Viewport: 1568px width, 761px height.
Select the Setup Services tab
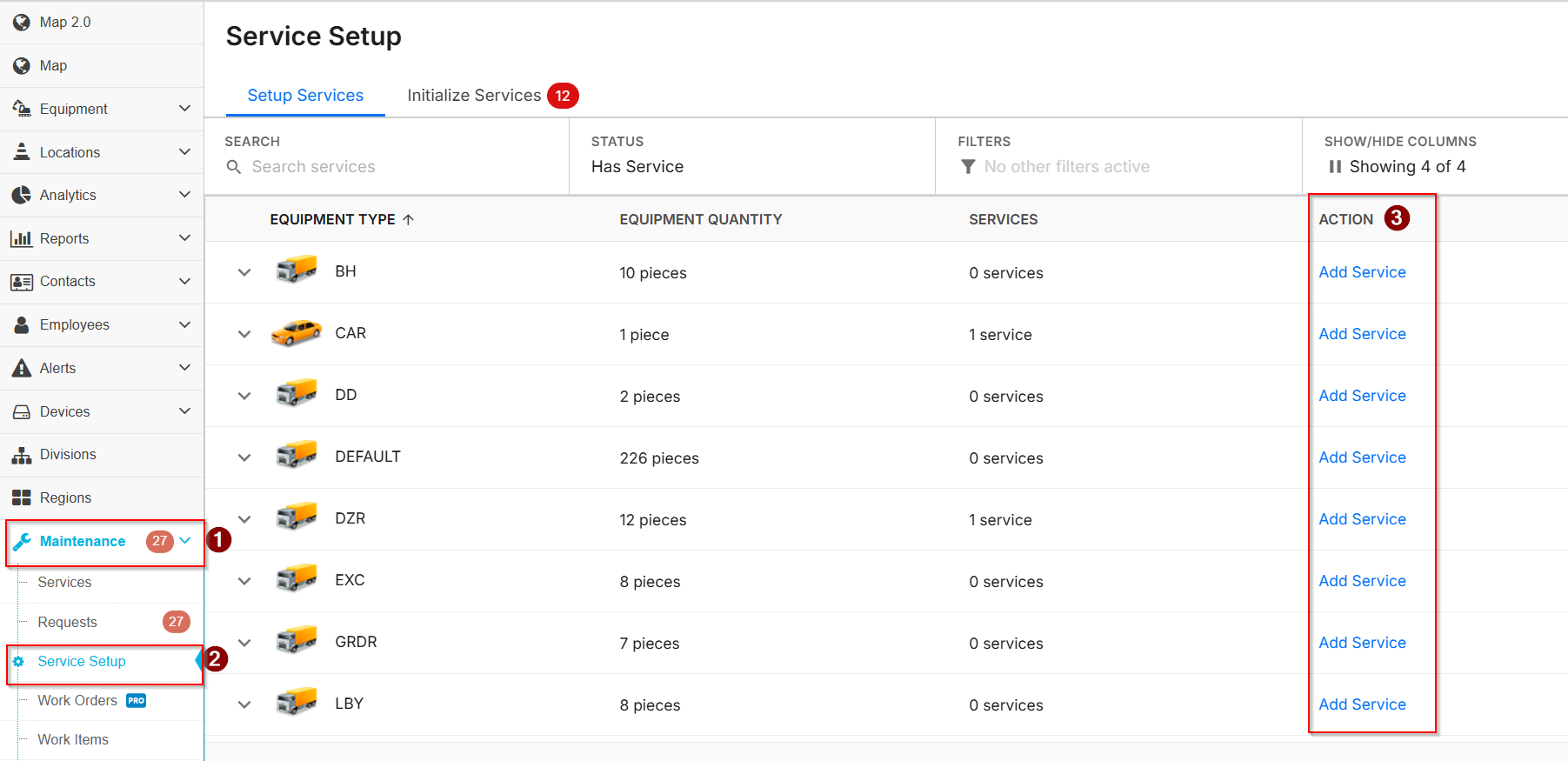tap(305, 96)
